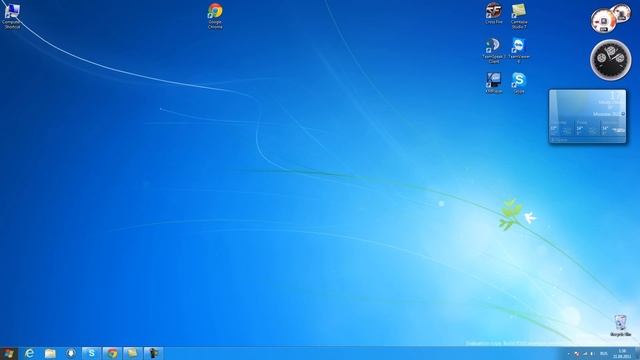Click the small memory dial of gadget
This screenshot has height=360, width=640.
(622, 13)
